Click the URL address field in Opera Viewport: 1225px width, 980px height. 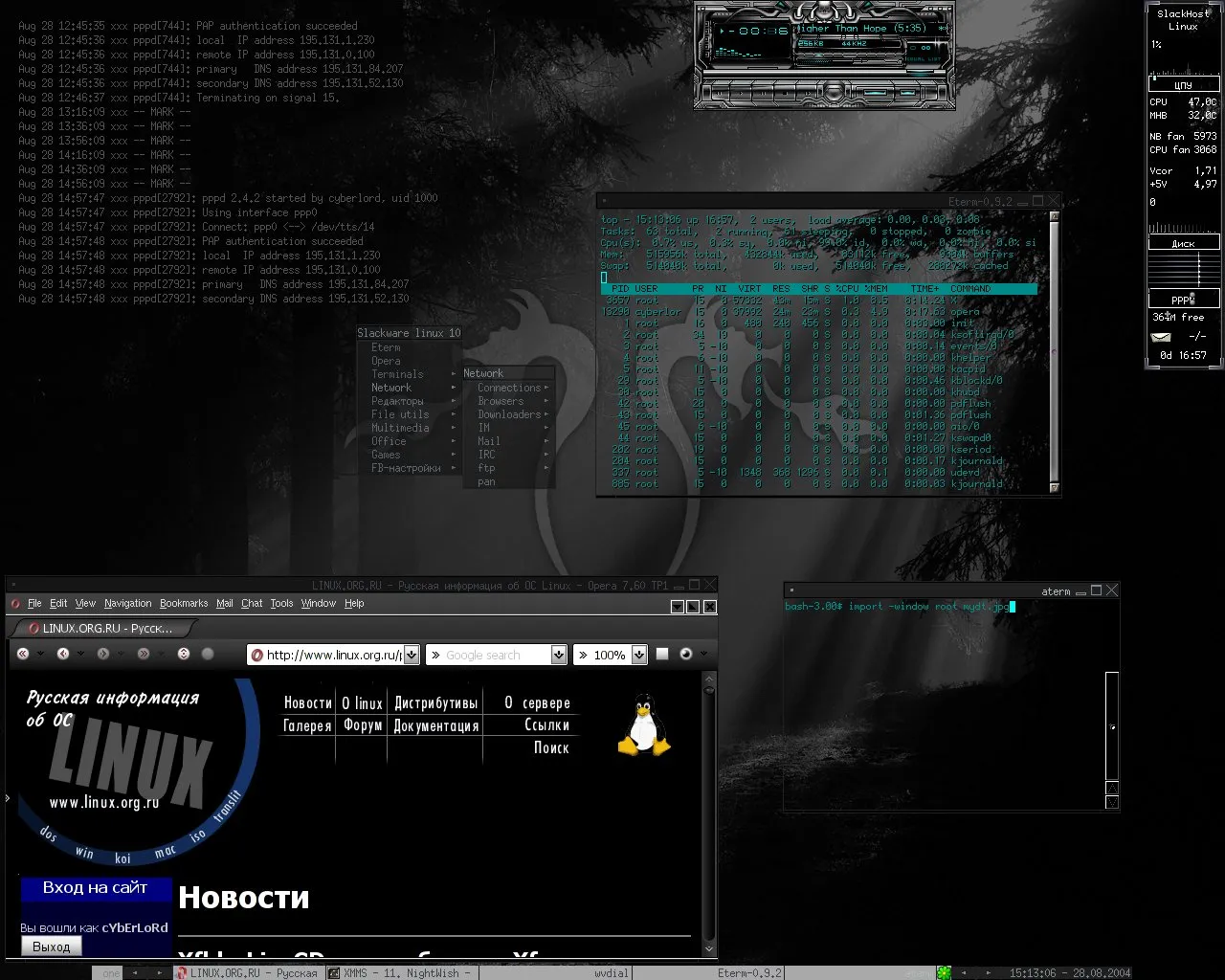point(333,655)
